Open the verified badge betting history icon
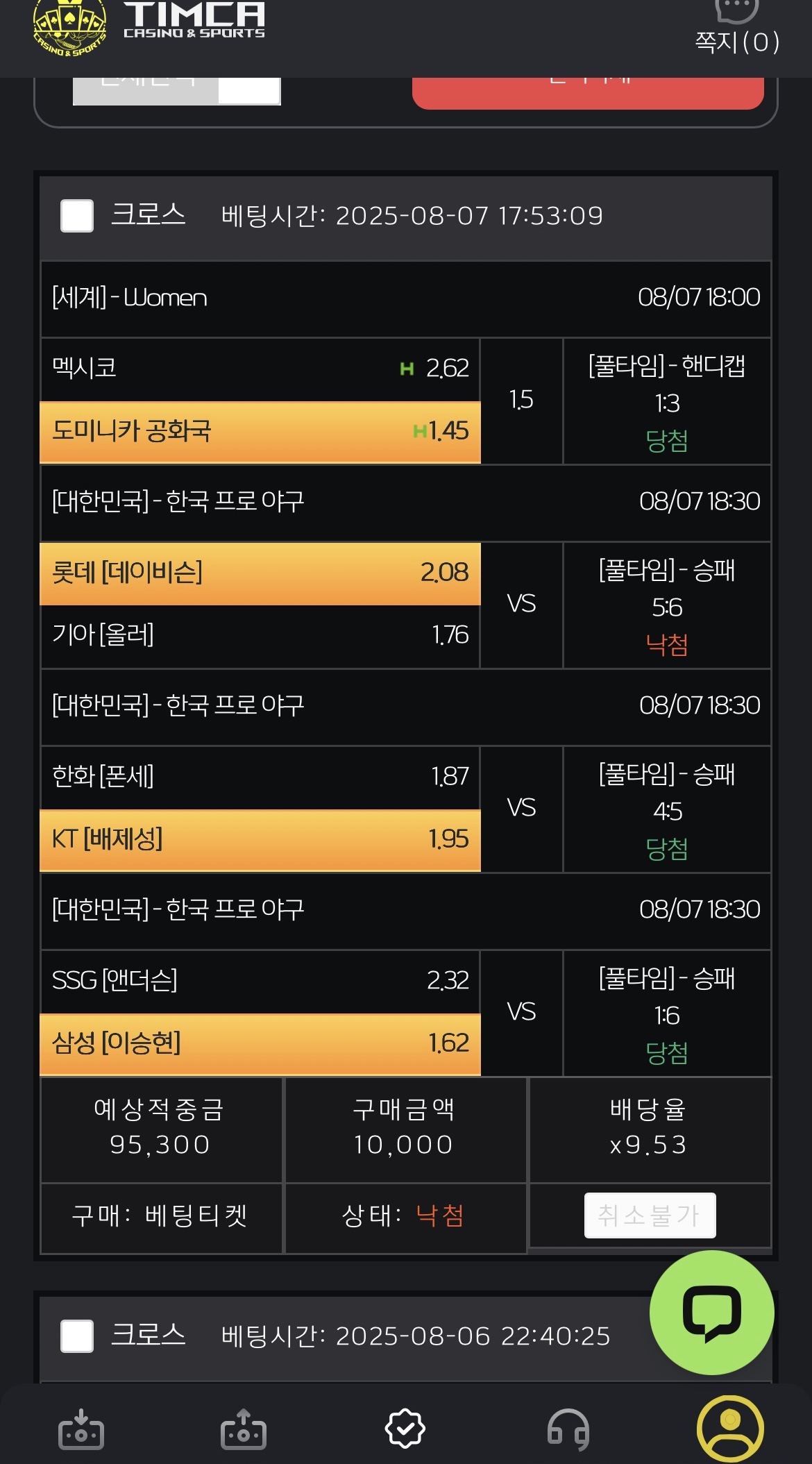Image resolution: width=812 pixels, height=1464 pixels. click(405, 1429)
